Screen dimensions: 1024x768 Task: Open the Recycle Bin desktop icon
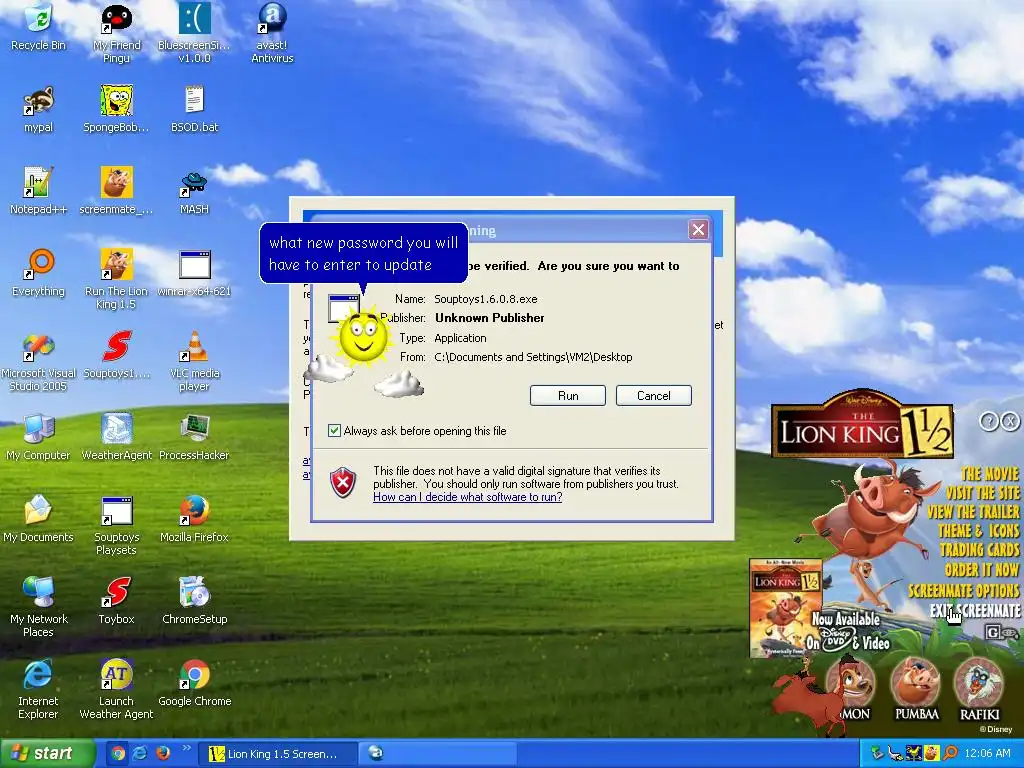tap(39, 26)
